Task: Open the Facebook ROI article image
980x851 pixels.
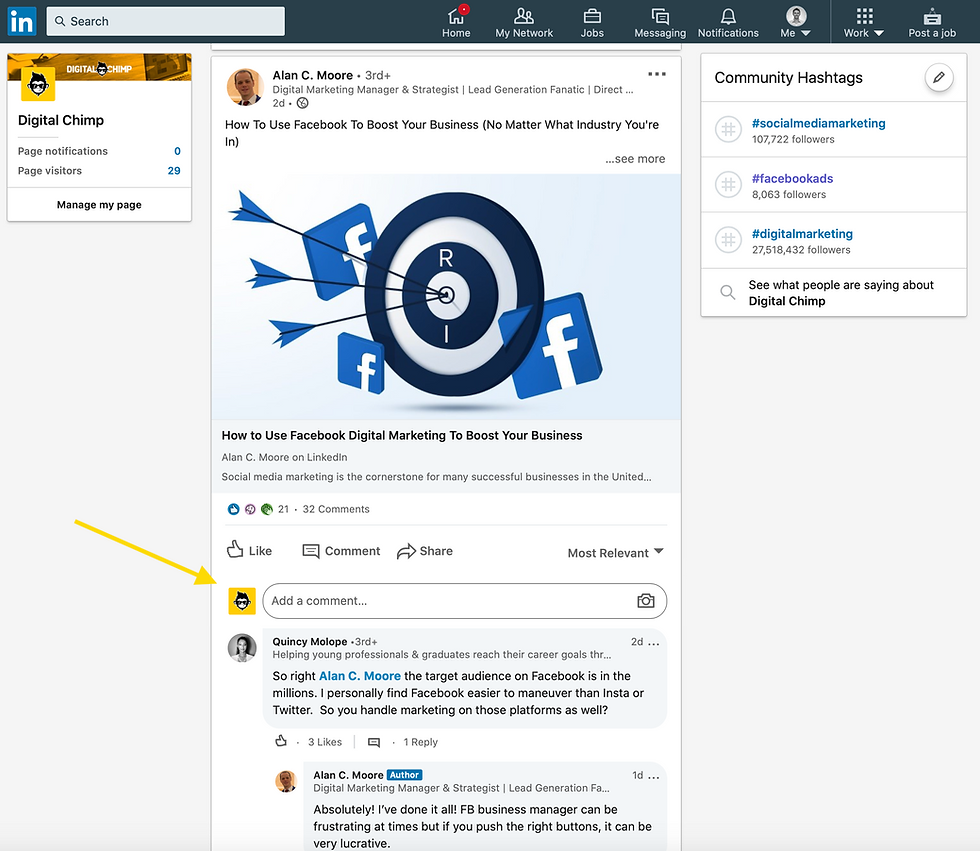Action: coord(446,297)
